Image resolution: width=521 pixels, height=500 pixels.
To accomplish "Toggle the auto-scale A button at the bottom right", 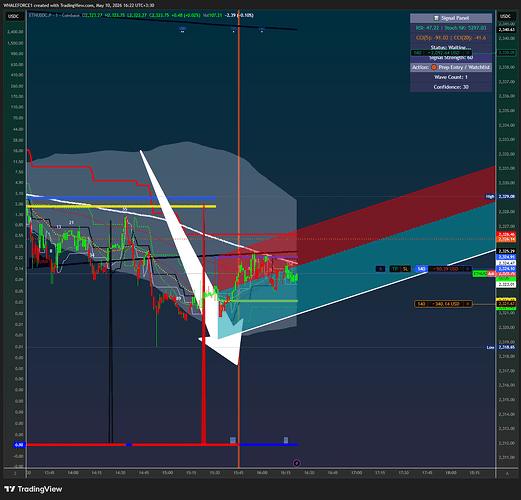I will 507,473.
